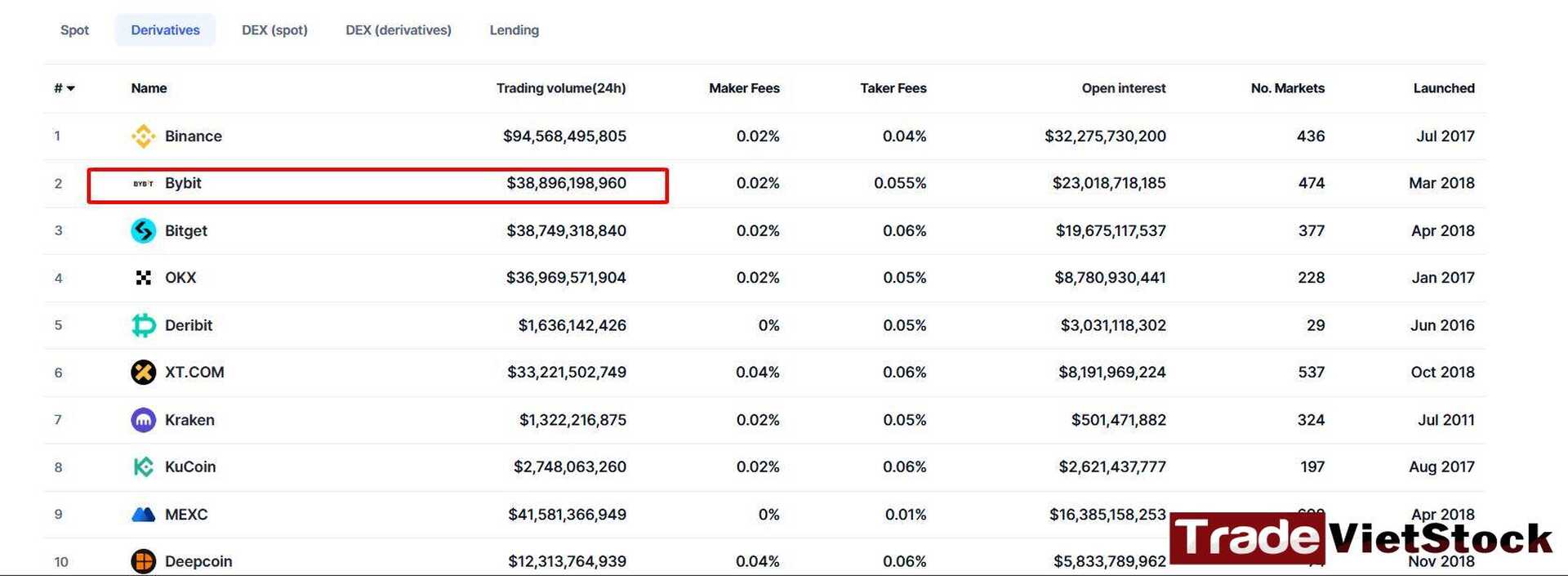This screenshot has width=1568, height=576.
Task: Click the XT.COM logo icon
Action: (143, 373)
